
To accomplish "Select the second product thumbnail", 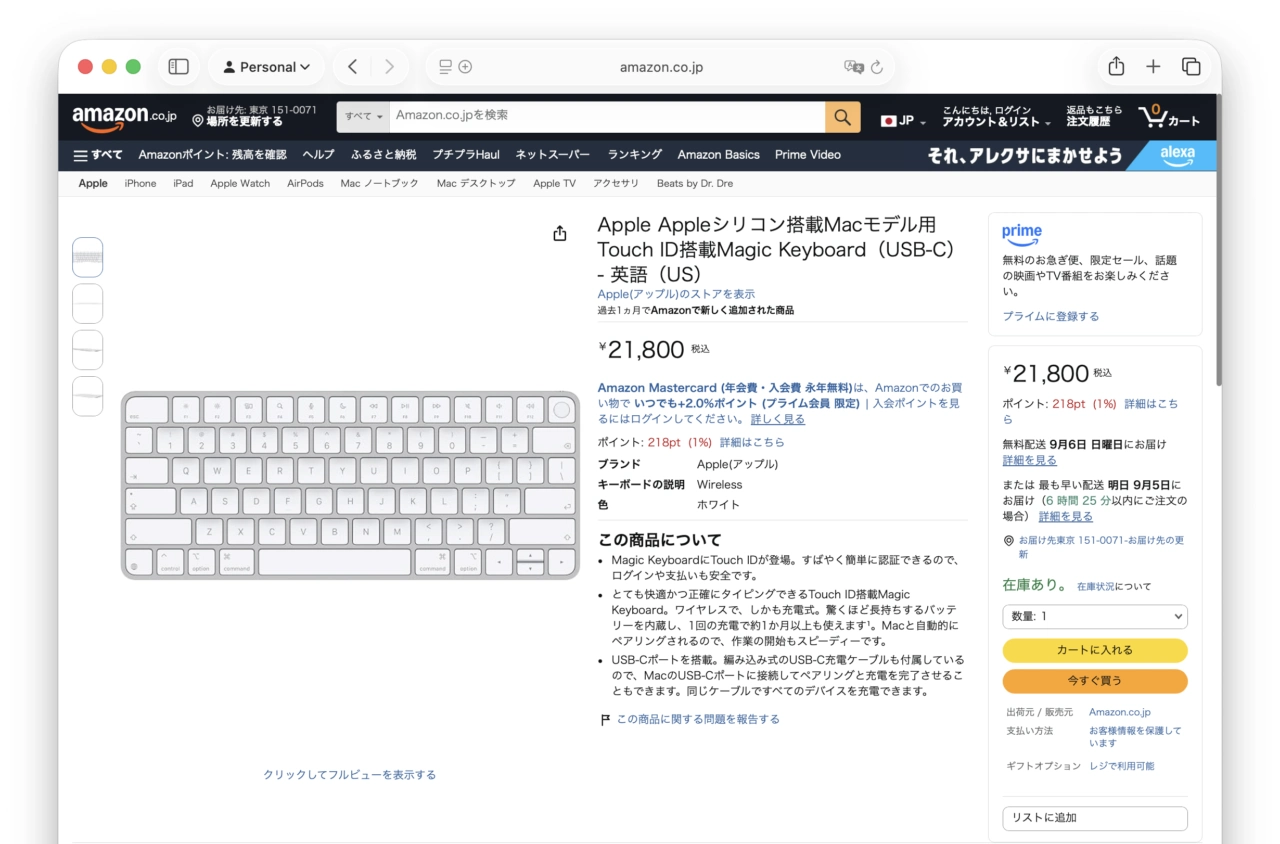I will pos(88,304).
